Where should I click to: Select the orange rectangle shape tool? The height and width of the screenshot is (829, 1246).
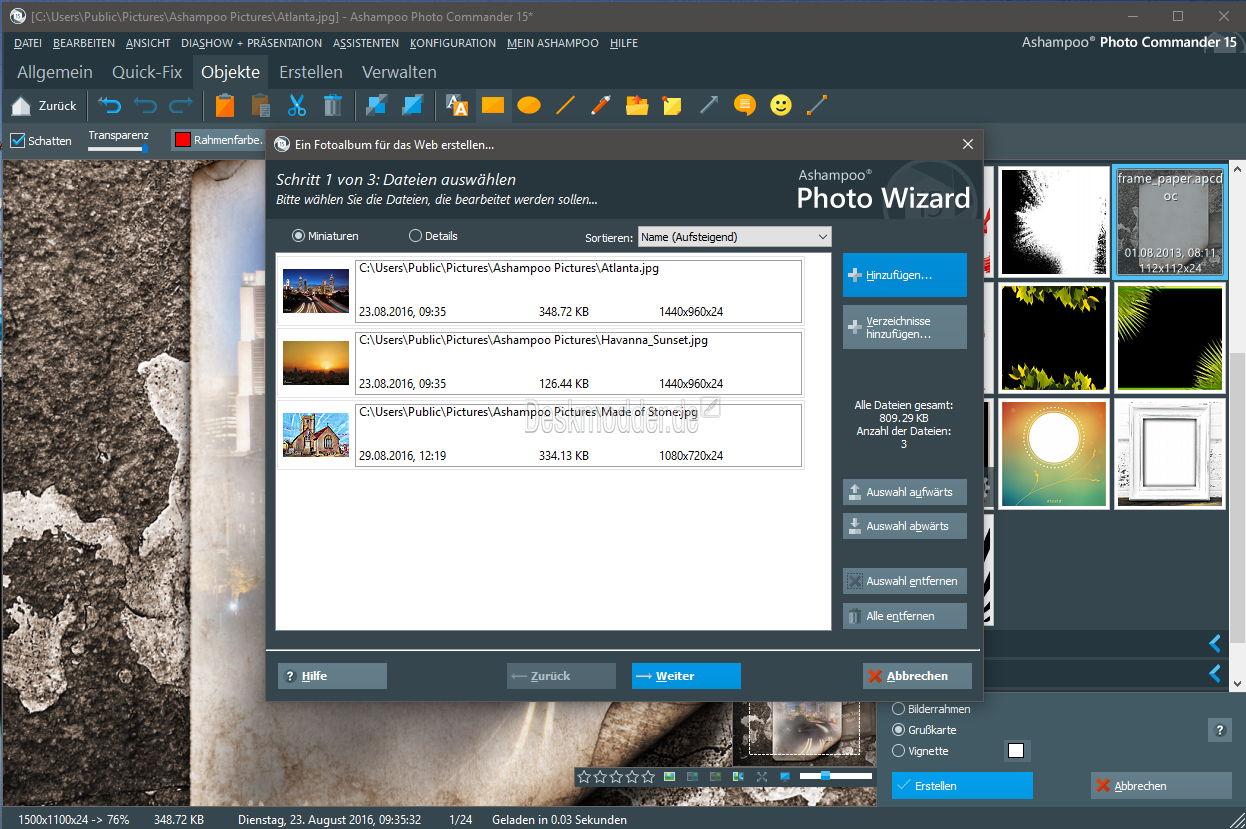point(493,105)
